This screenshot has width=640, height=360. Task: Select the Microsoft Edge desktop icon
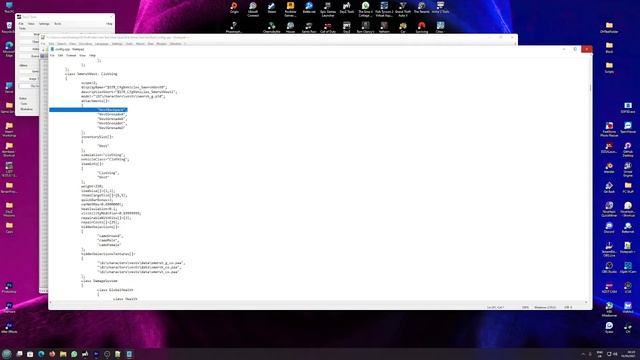tap(9, 49)
